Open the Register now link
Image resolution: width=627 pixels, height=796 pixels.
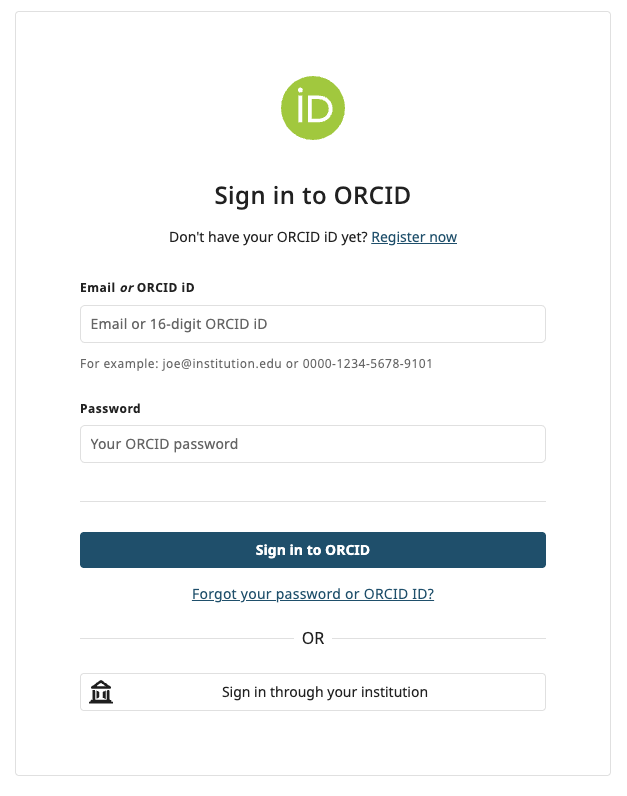[414, 237]
